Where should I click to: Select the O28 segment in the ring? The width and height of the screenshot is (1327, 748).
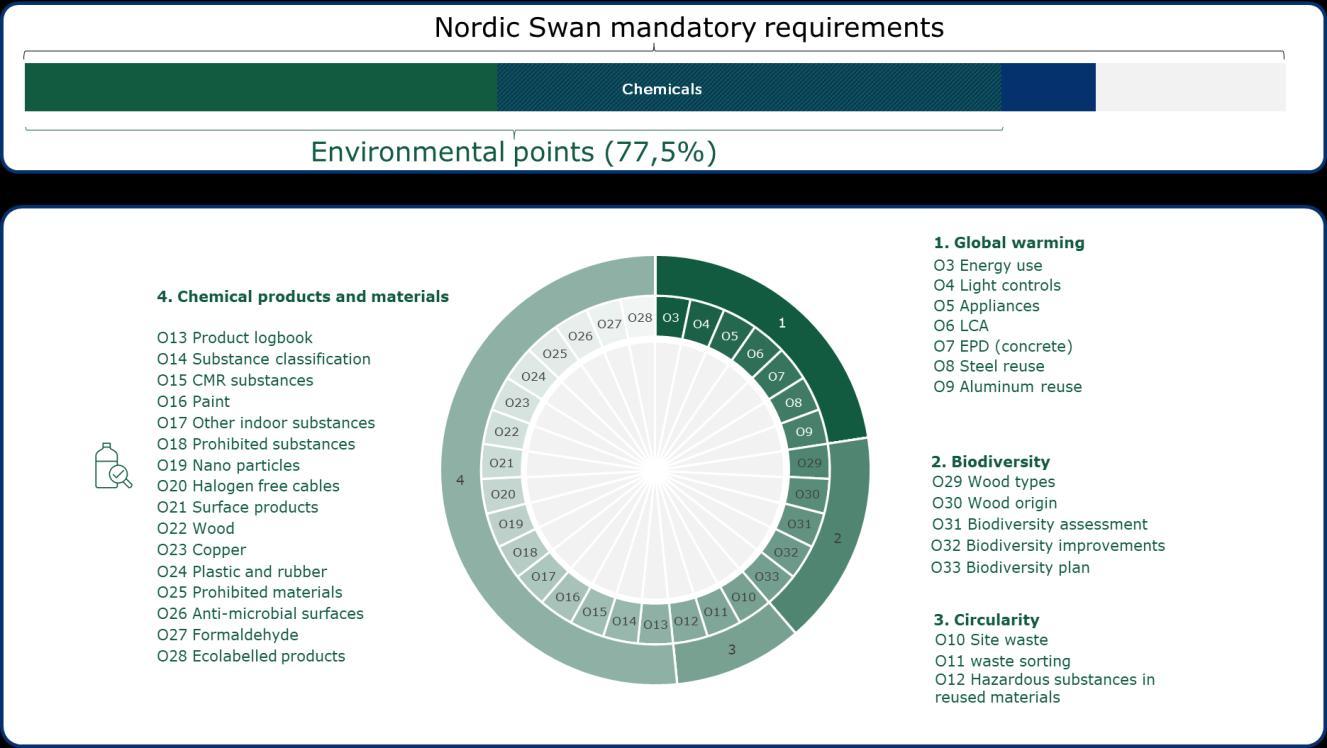tap(640, 318)
